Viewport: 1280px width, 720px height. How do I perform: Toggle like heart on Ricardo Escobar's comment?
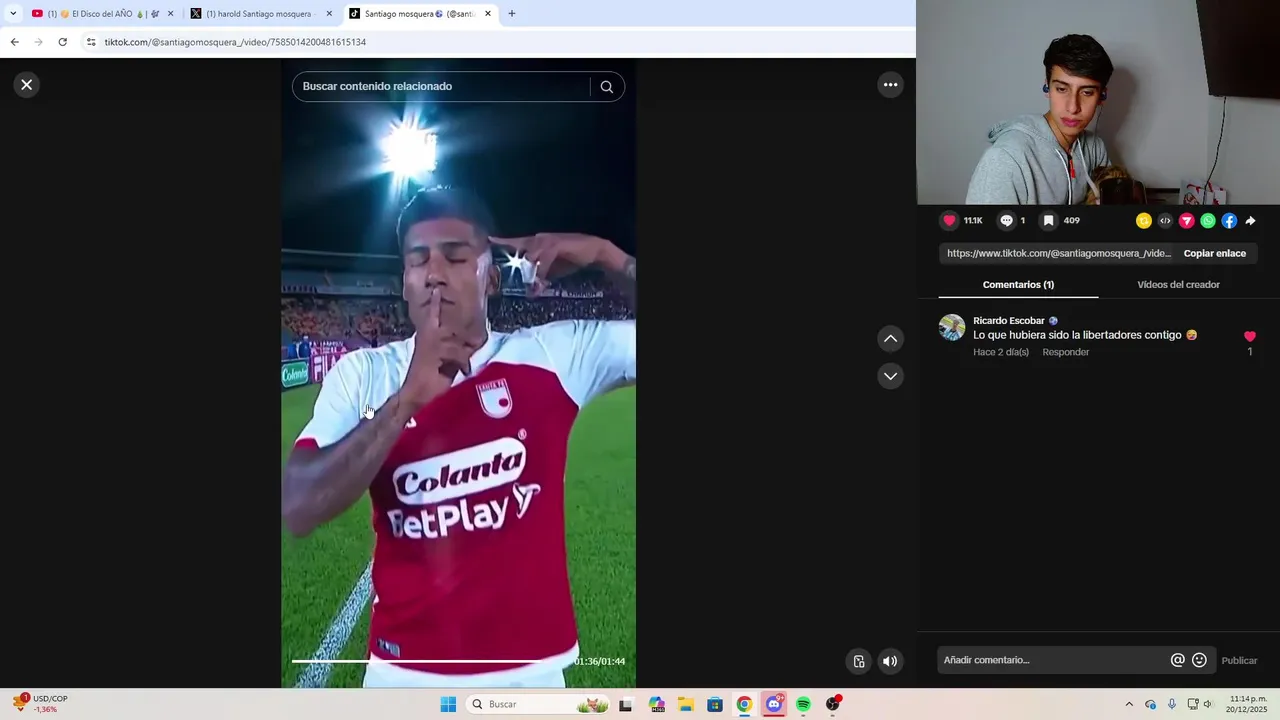[x=1249, y=337]
